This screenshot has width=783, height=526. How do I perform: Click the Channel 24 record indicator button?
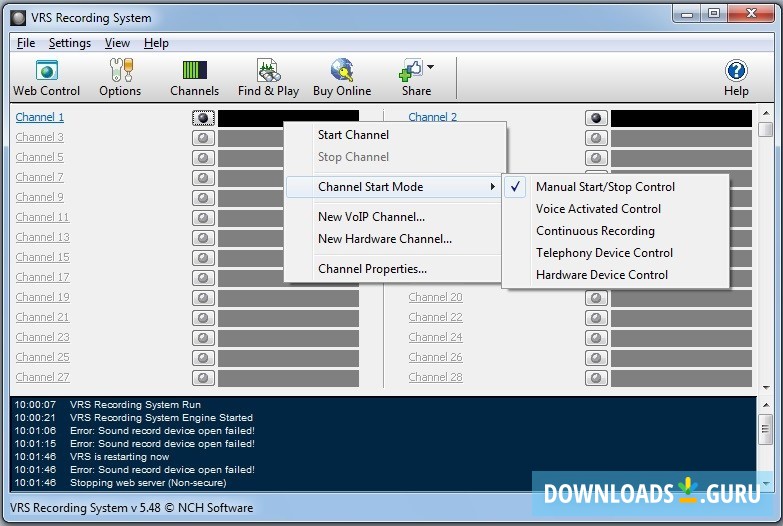coord(596,338)
